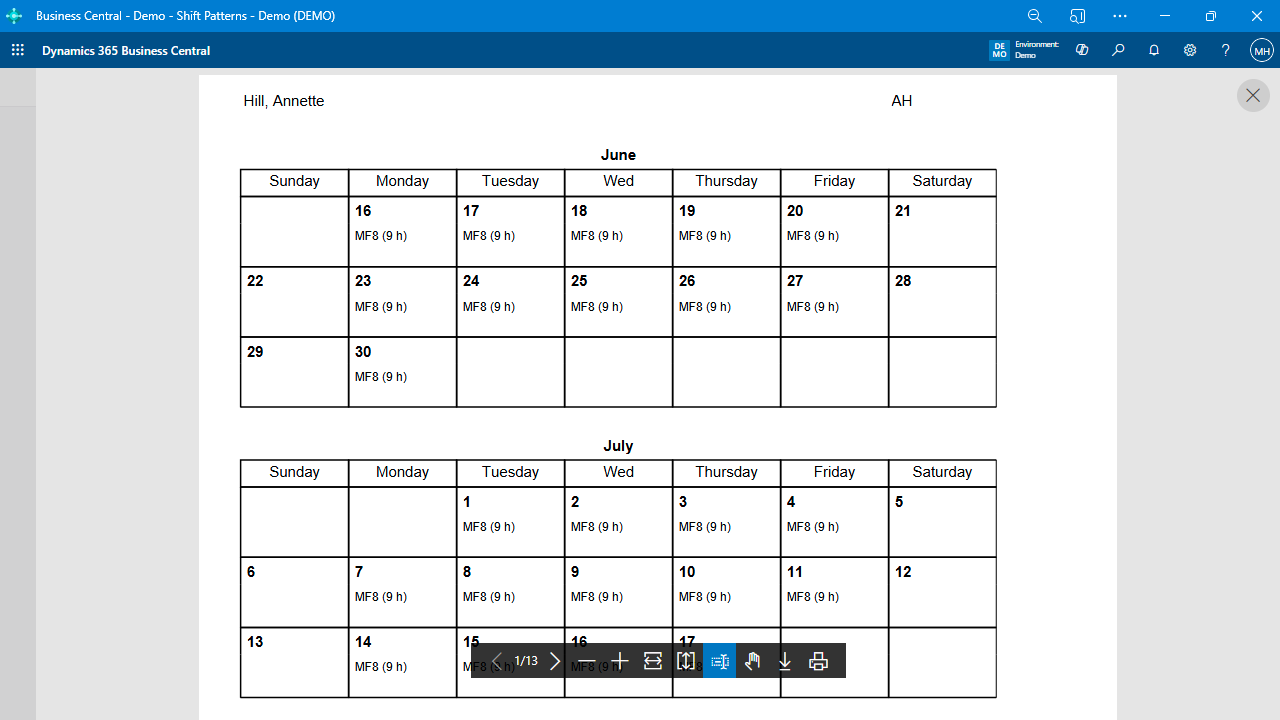Zoom out using the minus icon

(x=588, y=661)
